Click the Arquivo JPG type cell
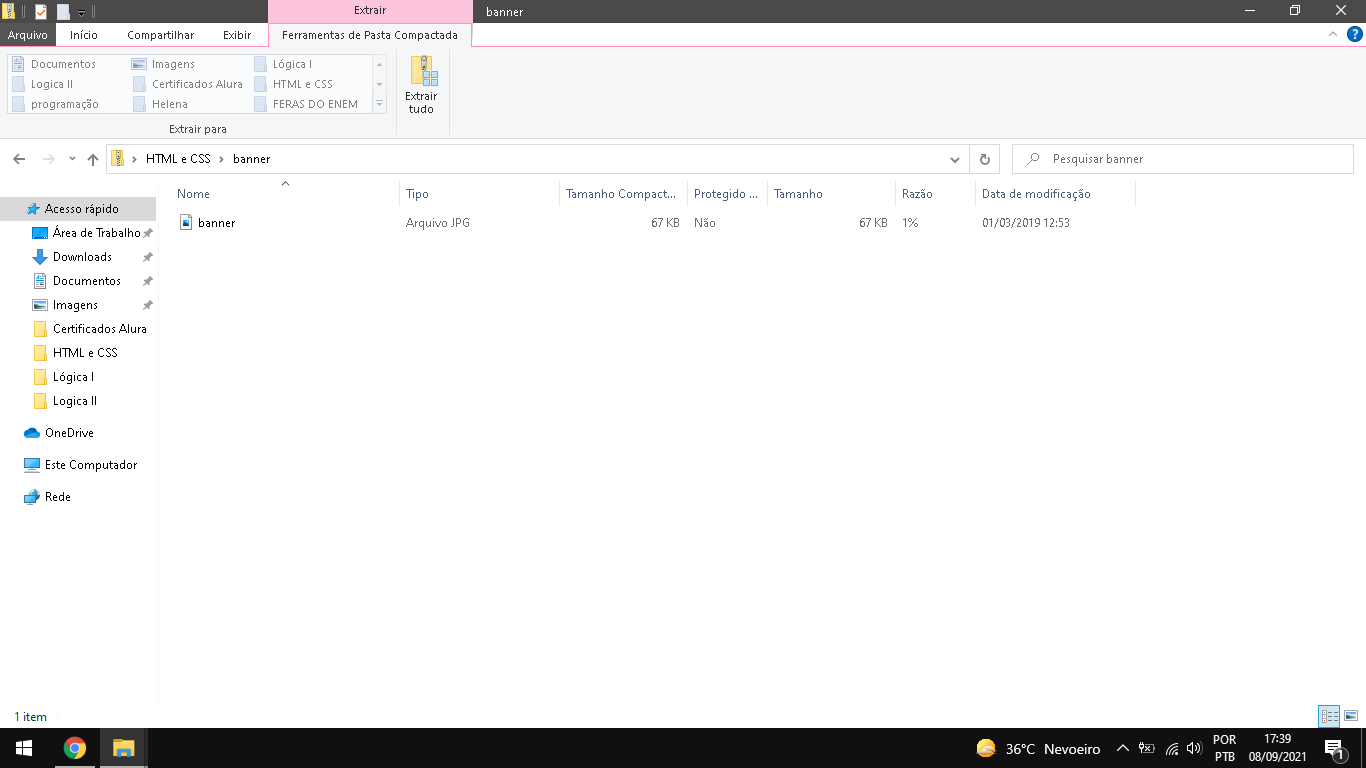 pyautogui.click(x=438, y=223)
